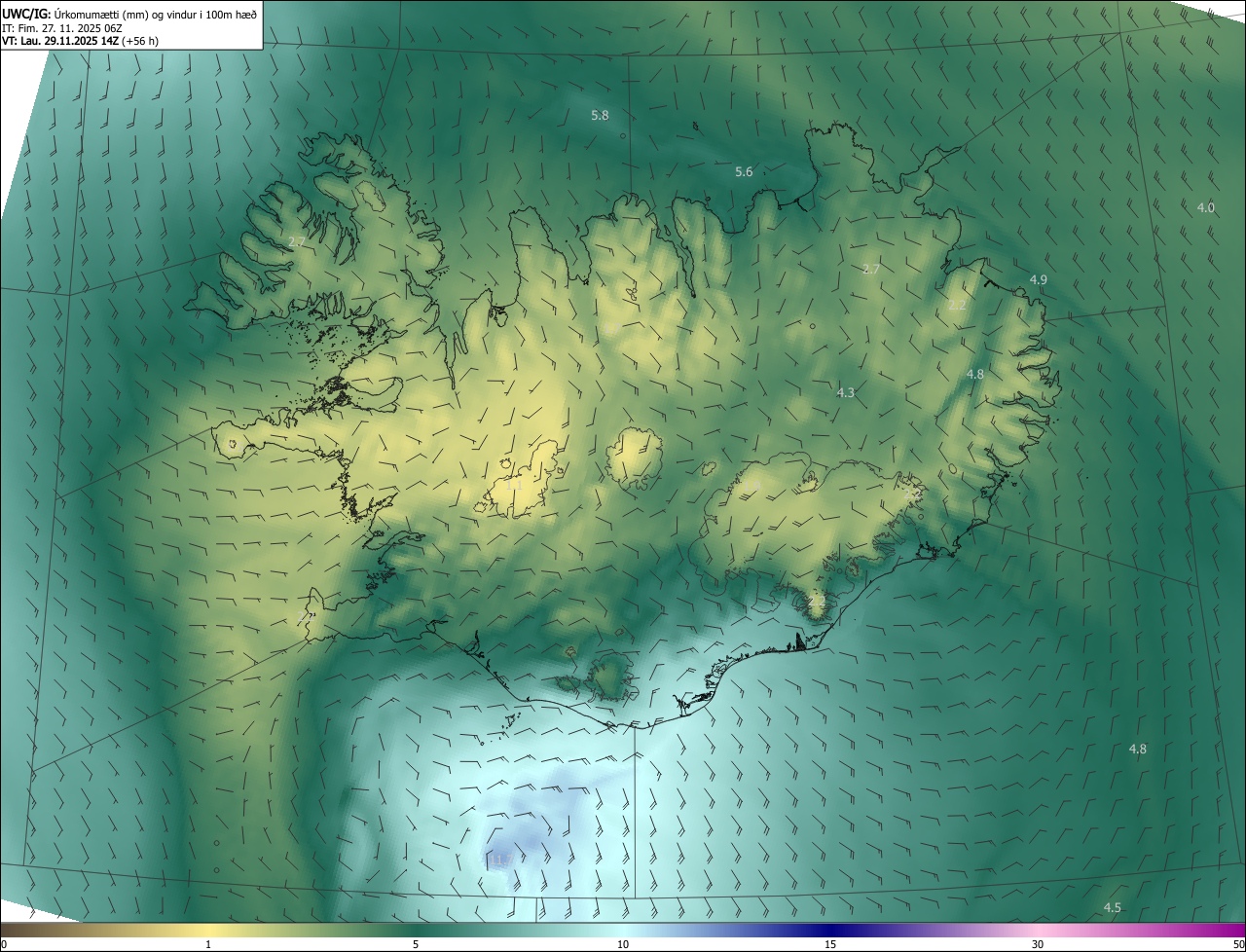The height and width of the screenshot is (952, 1246).
Task: Click the 4.5 value just above the color bar
Action: coord(1112,907)
